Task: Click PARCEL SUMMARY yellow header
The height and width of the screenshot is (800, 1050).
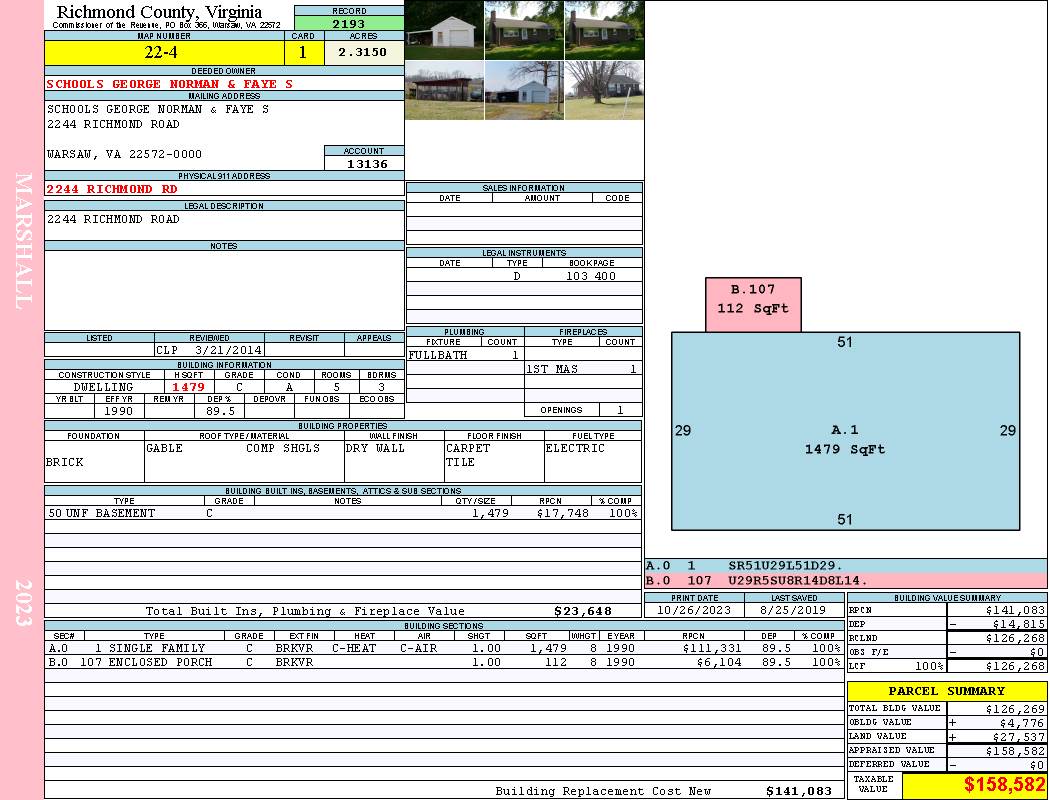Action: tap(947, 691)
